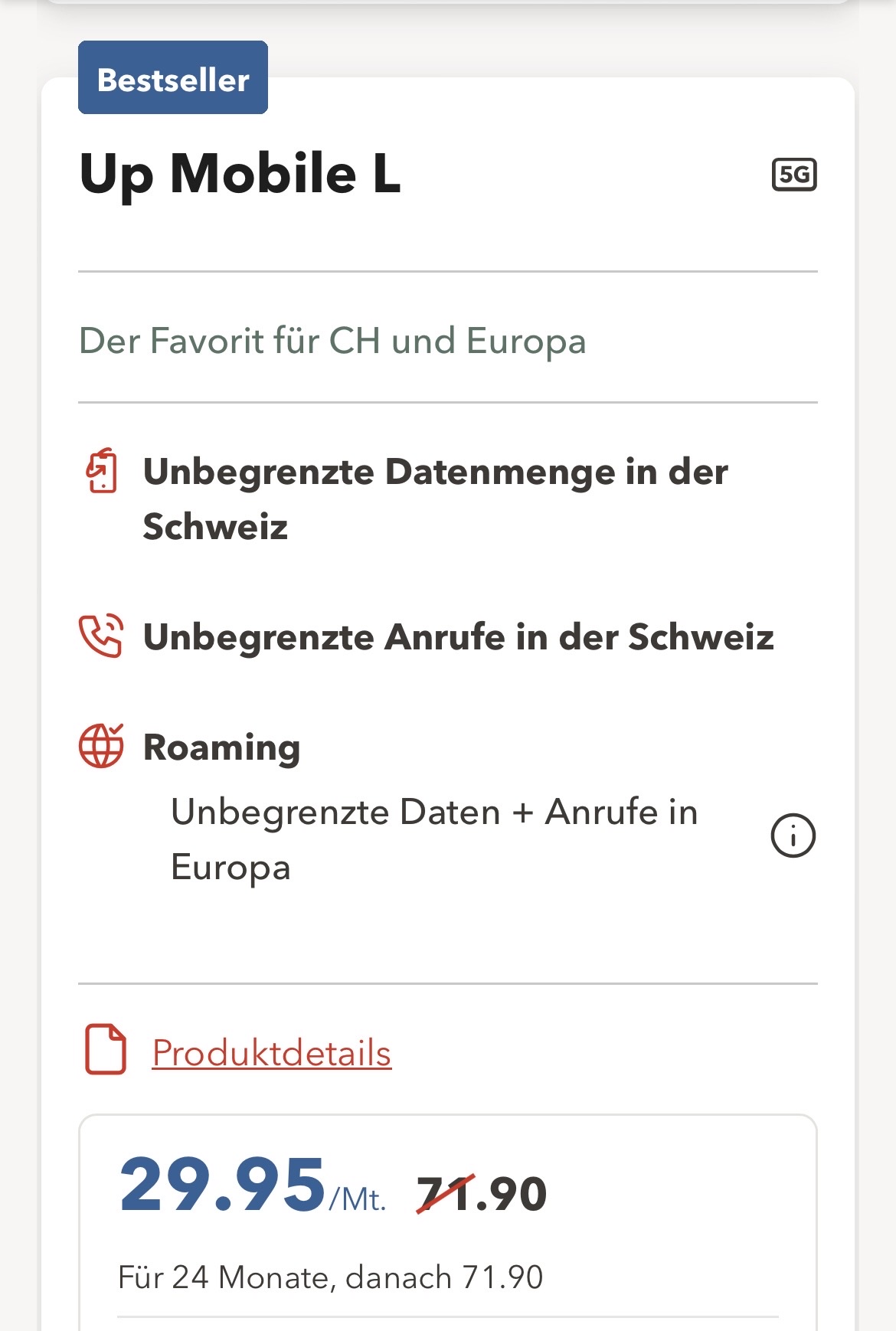Select the Up Mobile L plan title
The image size is (896, 1331).
pos(240,174)
